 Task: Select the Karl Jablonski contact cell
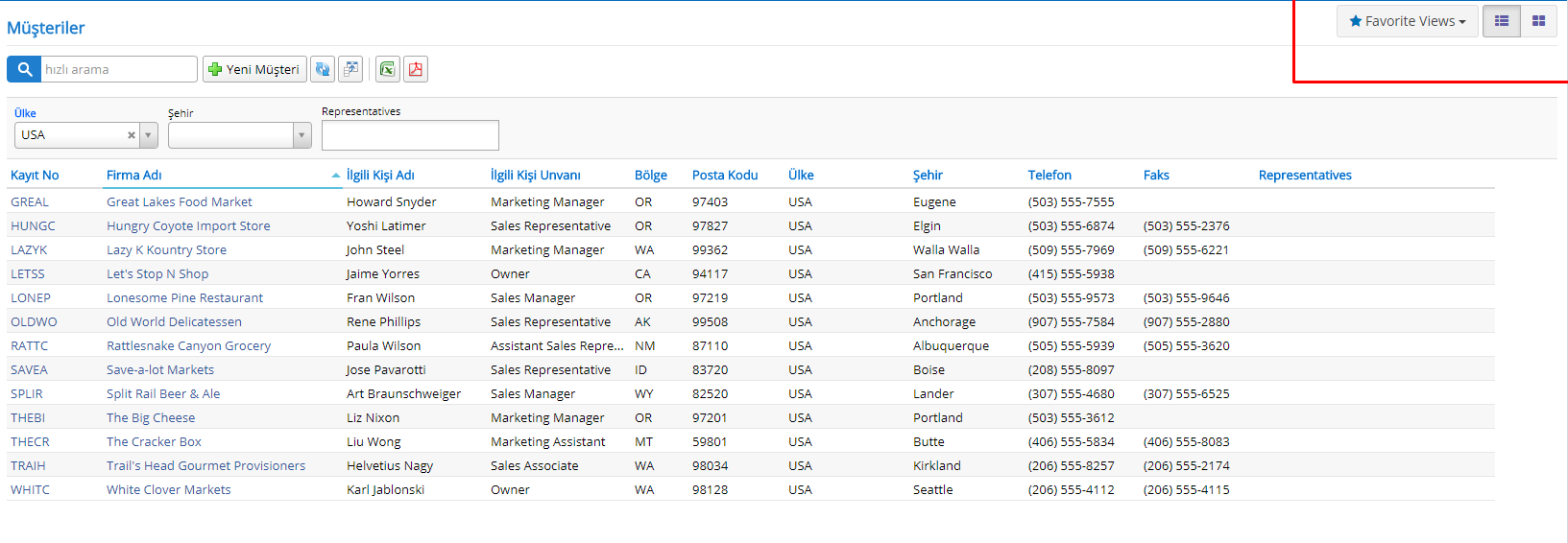click(x=385, y=489)
